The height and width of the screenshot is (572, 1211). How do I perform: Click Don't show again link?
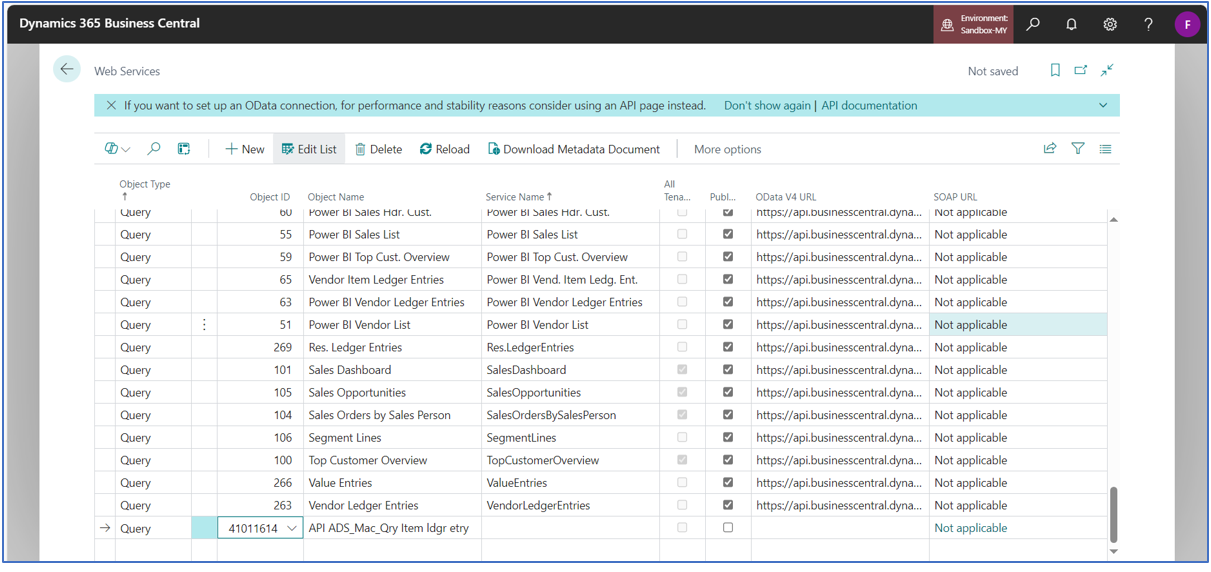(x=767, y=105)
